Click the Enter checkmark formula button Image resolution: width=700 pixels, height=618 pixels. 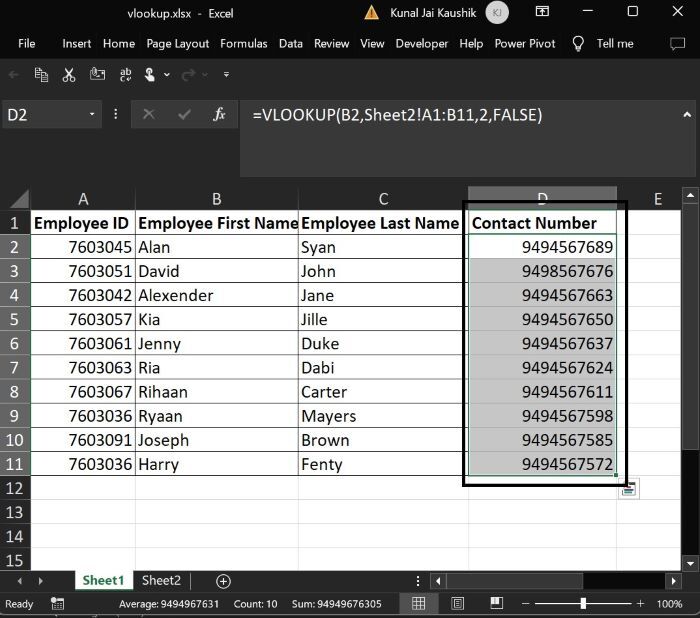click(x=184, y=115)
